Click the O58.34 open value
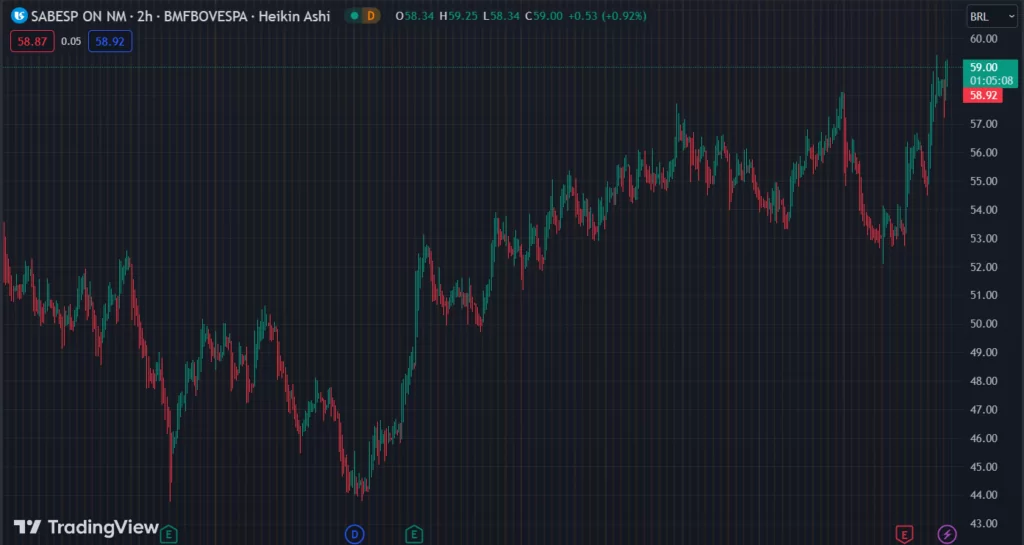 tap(415, 16)
